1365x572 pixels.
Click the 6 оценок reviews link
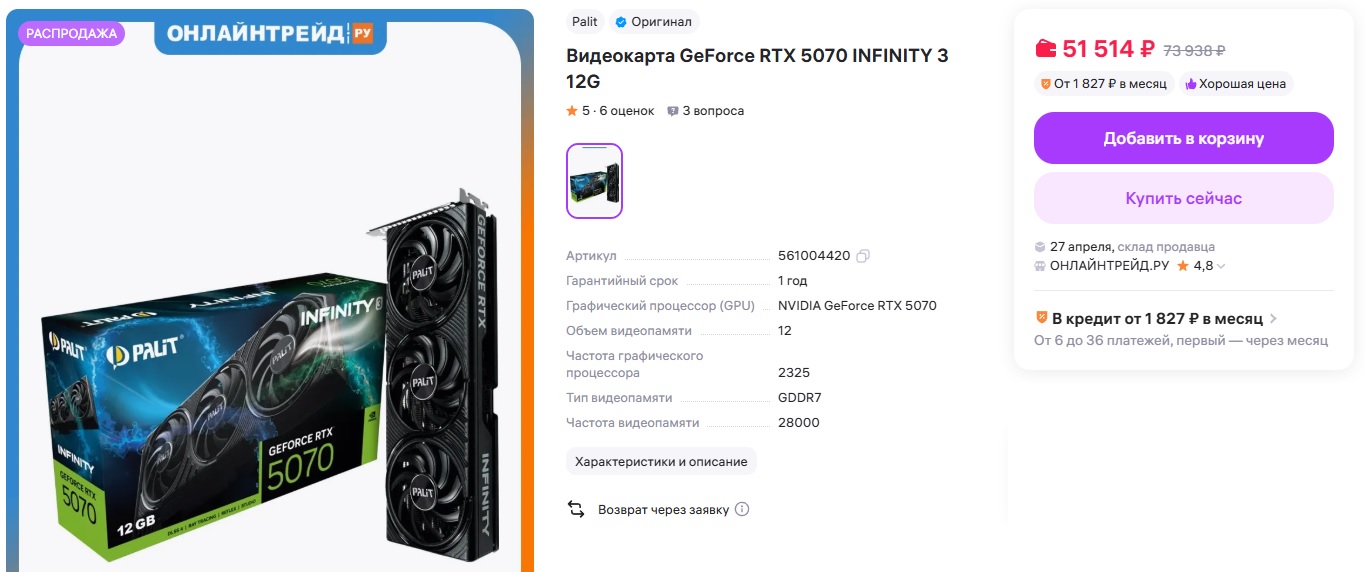627,111
